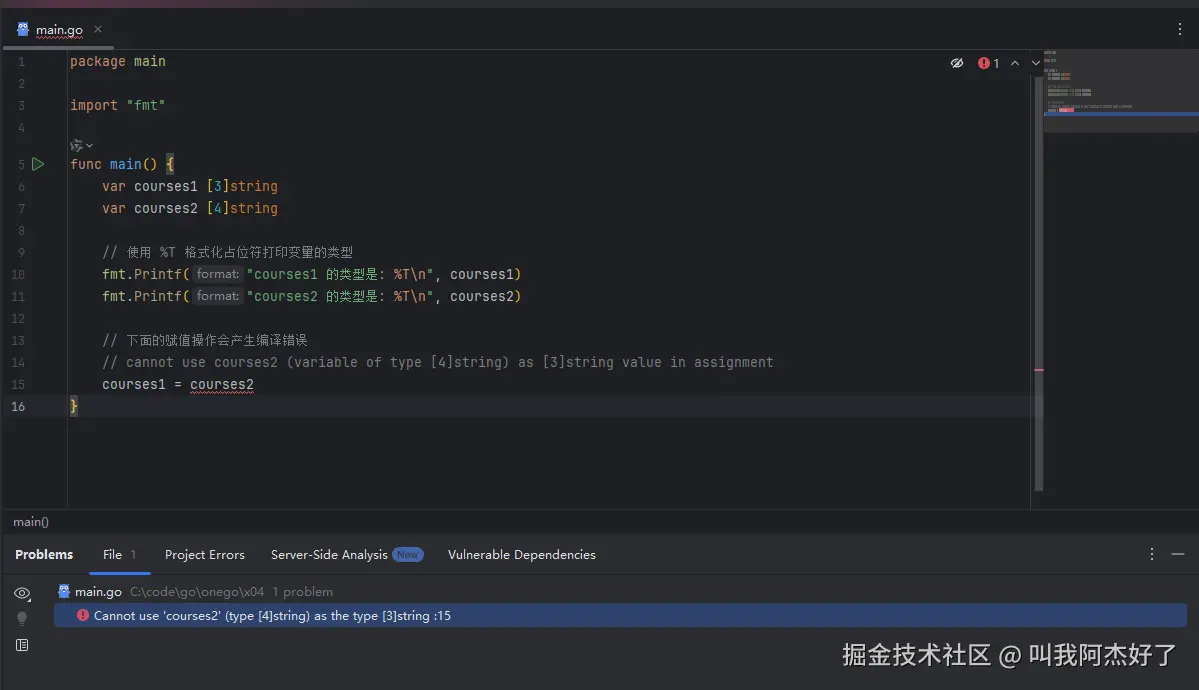Click the vertical editor scrollbar
The image size is (1199, 690).
click(1038, 283)
